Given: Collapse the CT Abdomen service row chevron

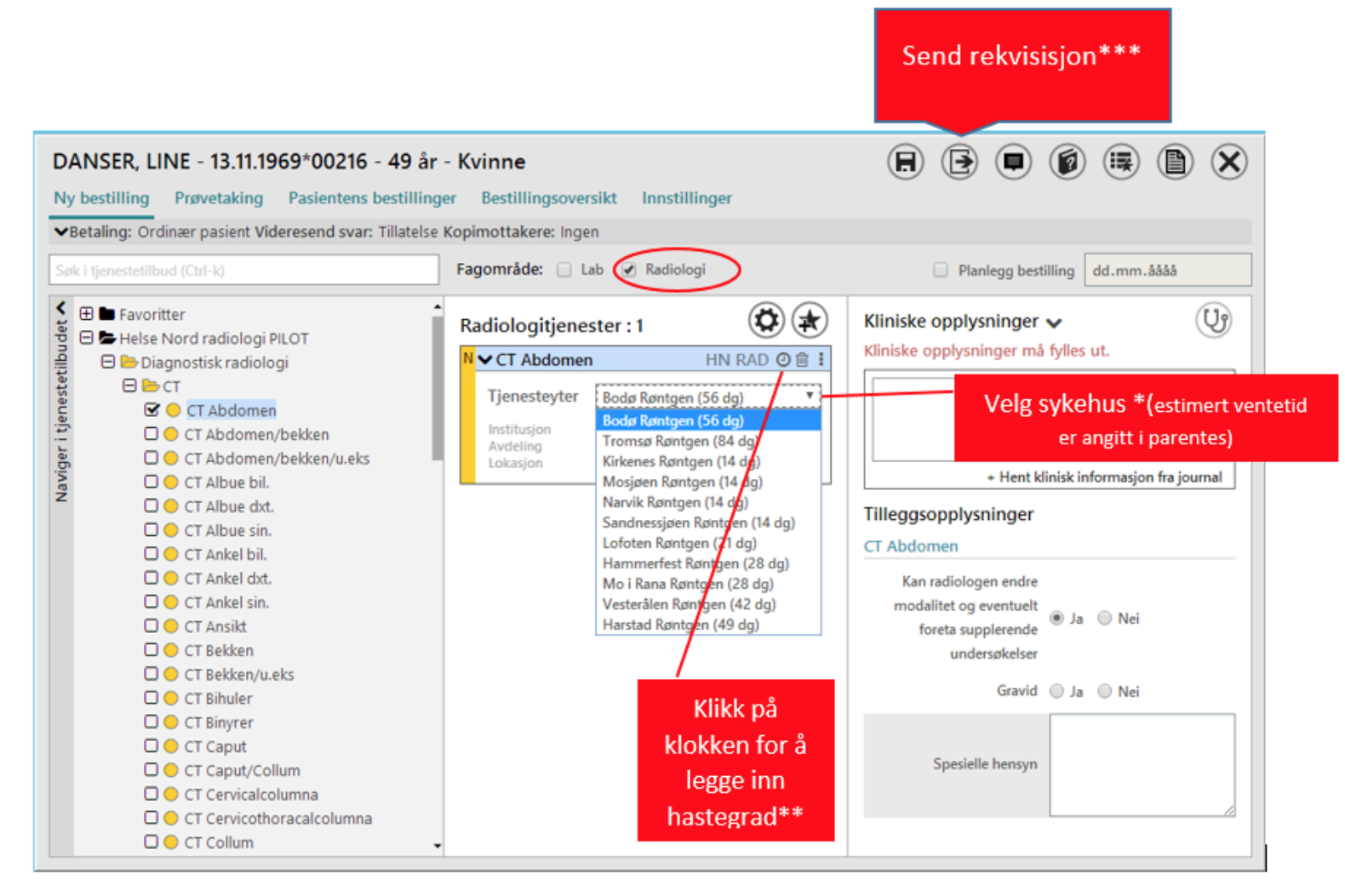Looking at the screenshot, I should [x=485, y=360].
